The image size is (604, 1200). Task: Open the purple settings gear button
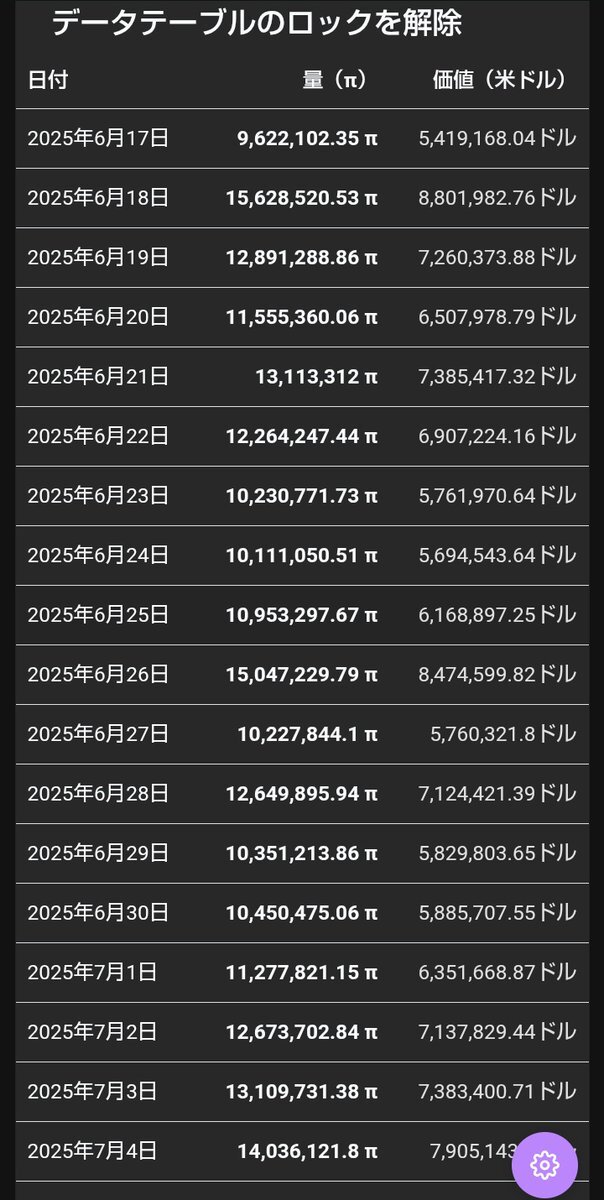click(544, 1165)
